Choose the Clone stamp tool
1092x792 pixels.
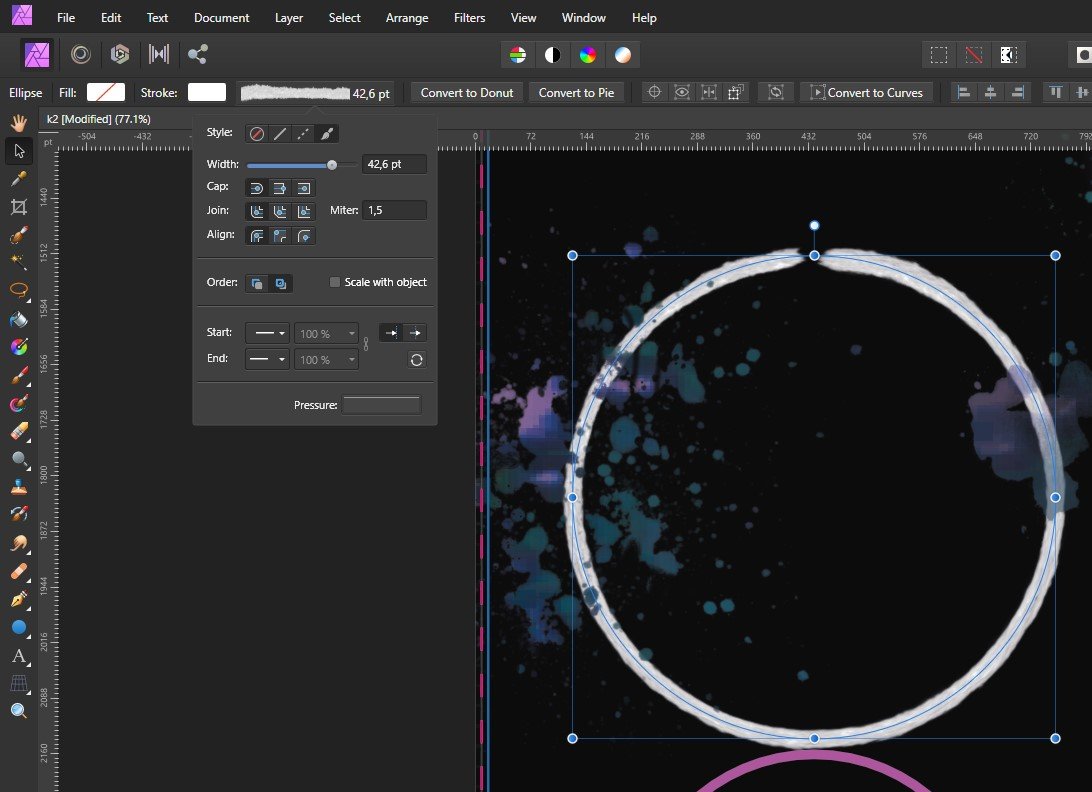[x=19, y=487]
